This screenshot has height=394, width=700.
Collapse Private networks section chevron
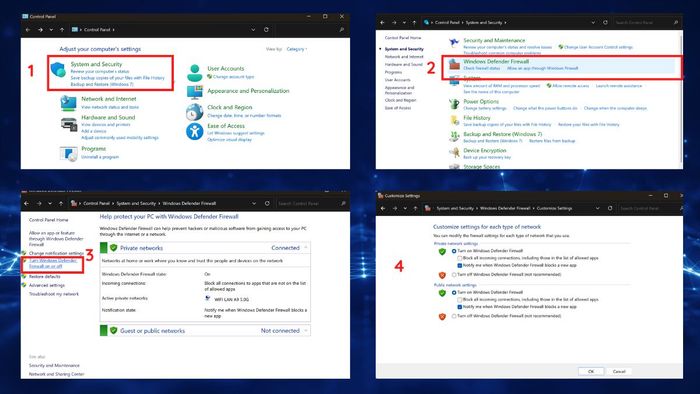[x=306, y=248]
